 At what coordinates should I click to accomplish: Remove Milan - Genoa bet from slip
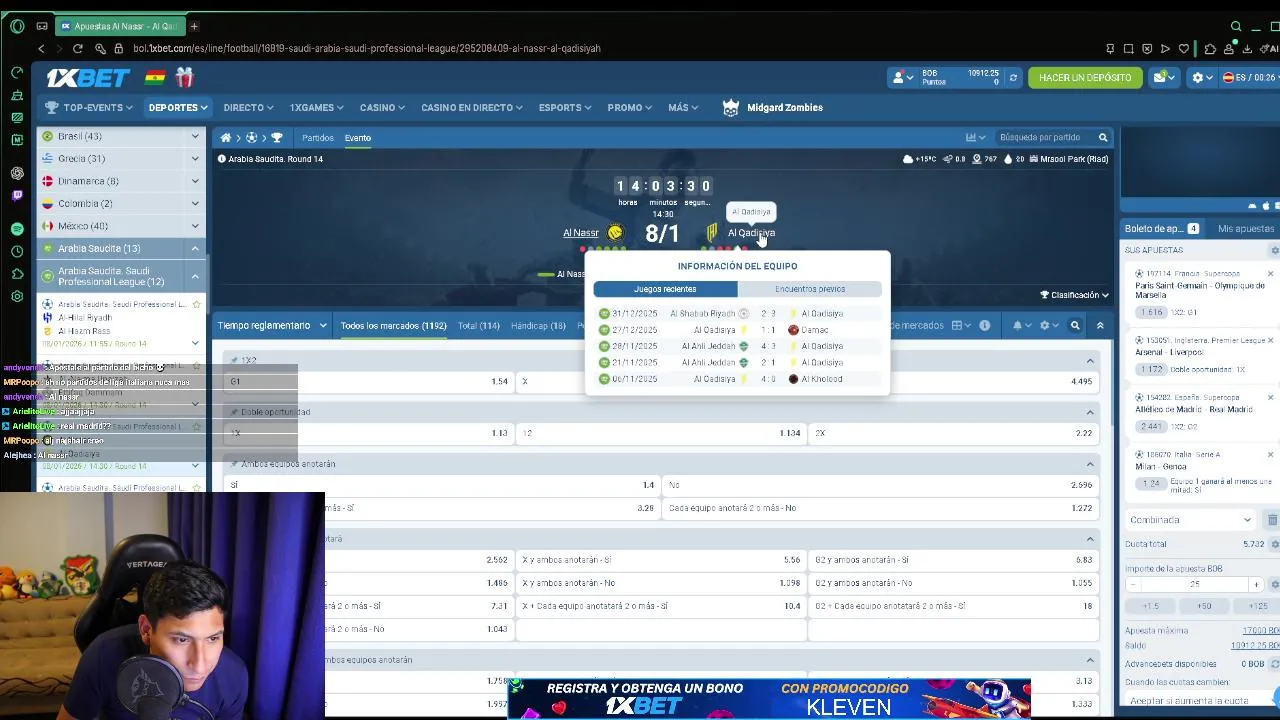click(1271, 455)
